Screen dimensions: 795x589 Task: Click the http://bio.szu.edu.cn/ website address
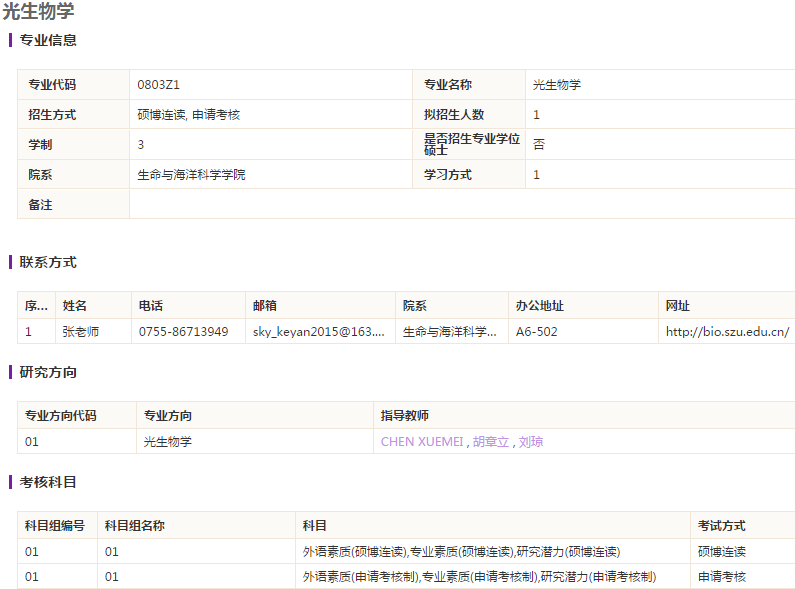click(727, 331)
